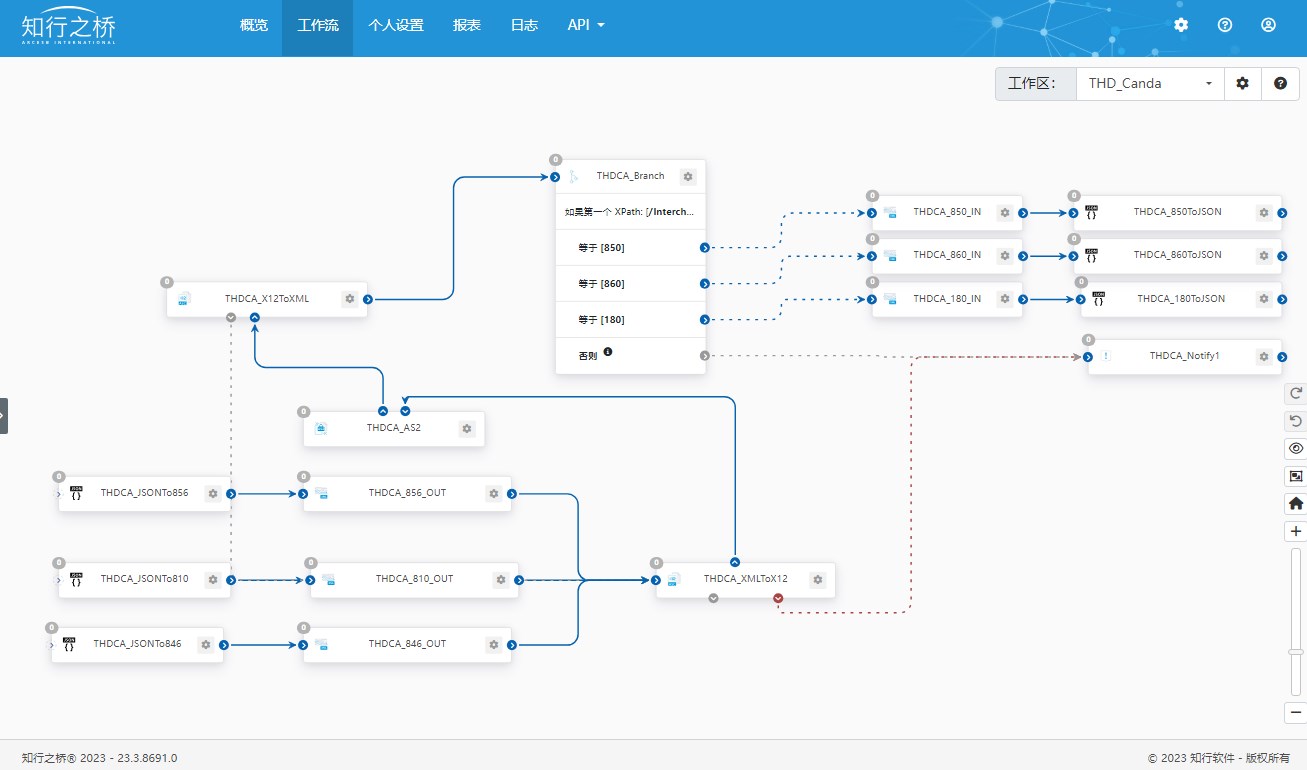
Task: Open workspace settings gear next to dropdown
Action: pos(1242,84)
